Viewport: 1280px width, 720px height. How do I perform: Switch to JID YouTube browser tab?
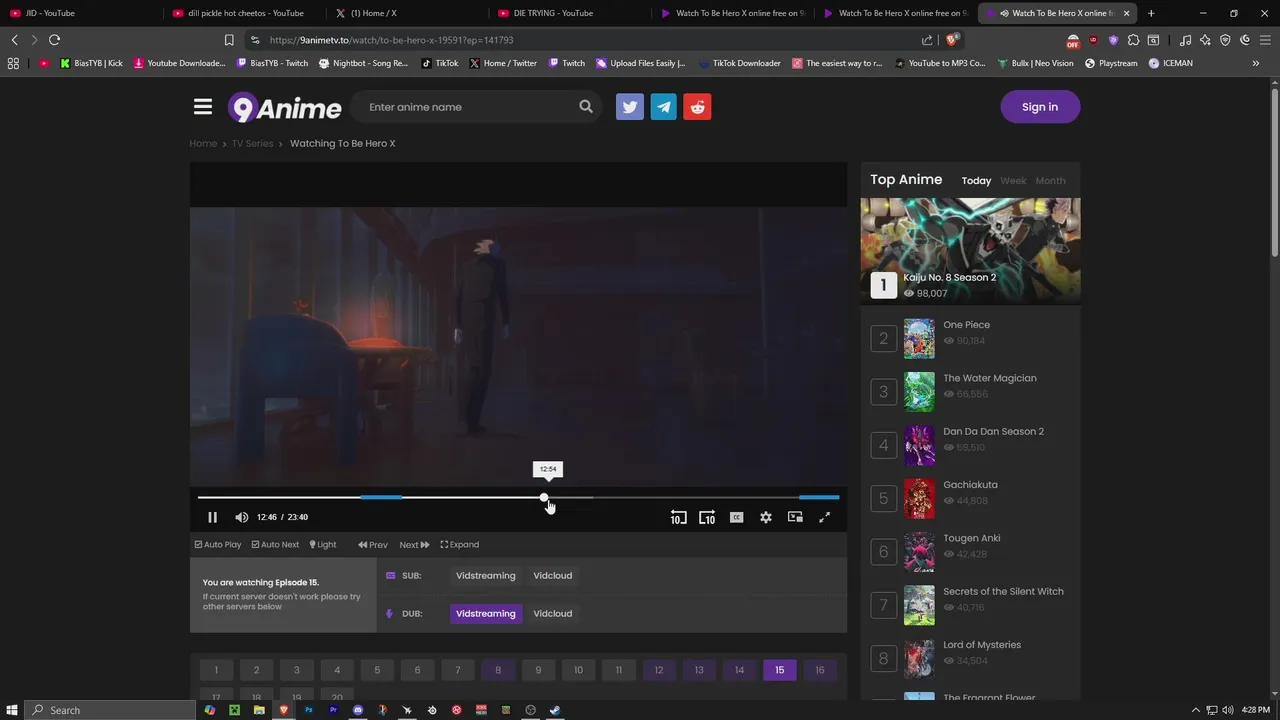point(80,13)
